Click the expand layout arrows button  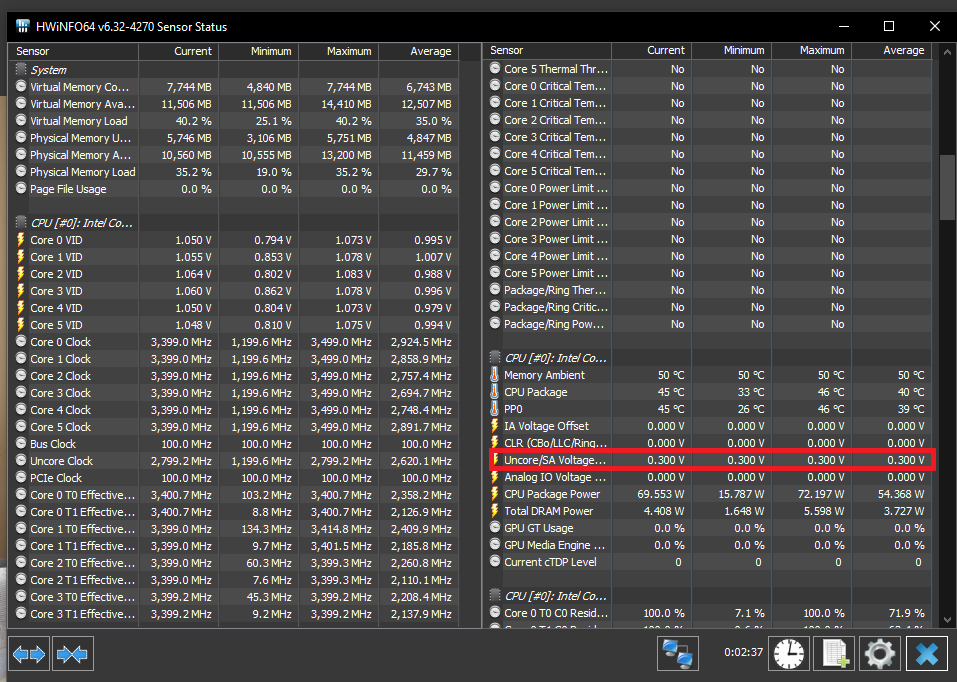29,654
